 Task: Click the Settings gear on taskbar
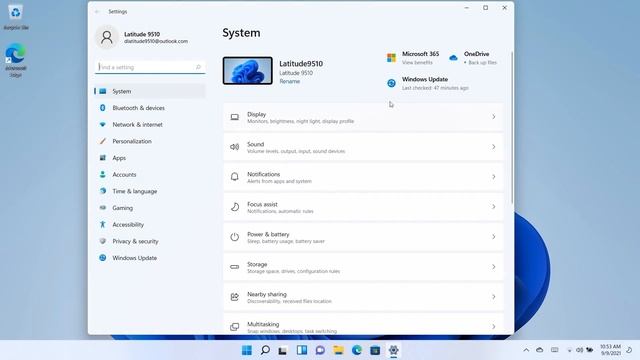393,350
